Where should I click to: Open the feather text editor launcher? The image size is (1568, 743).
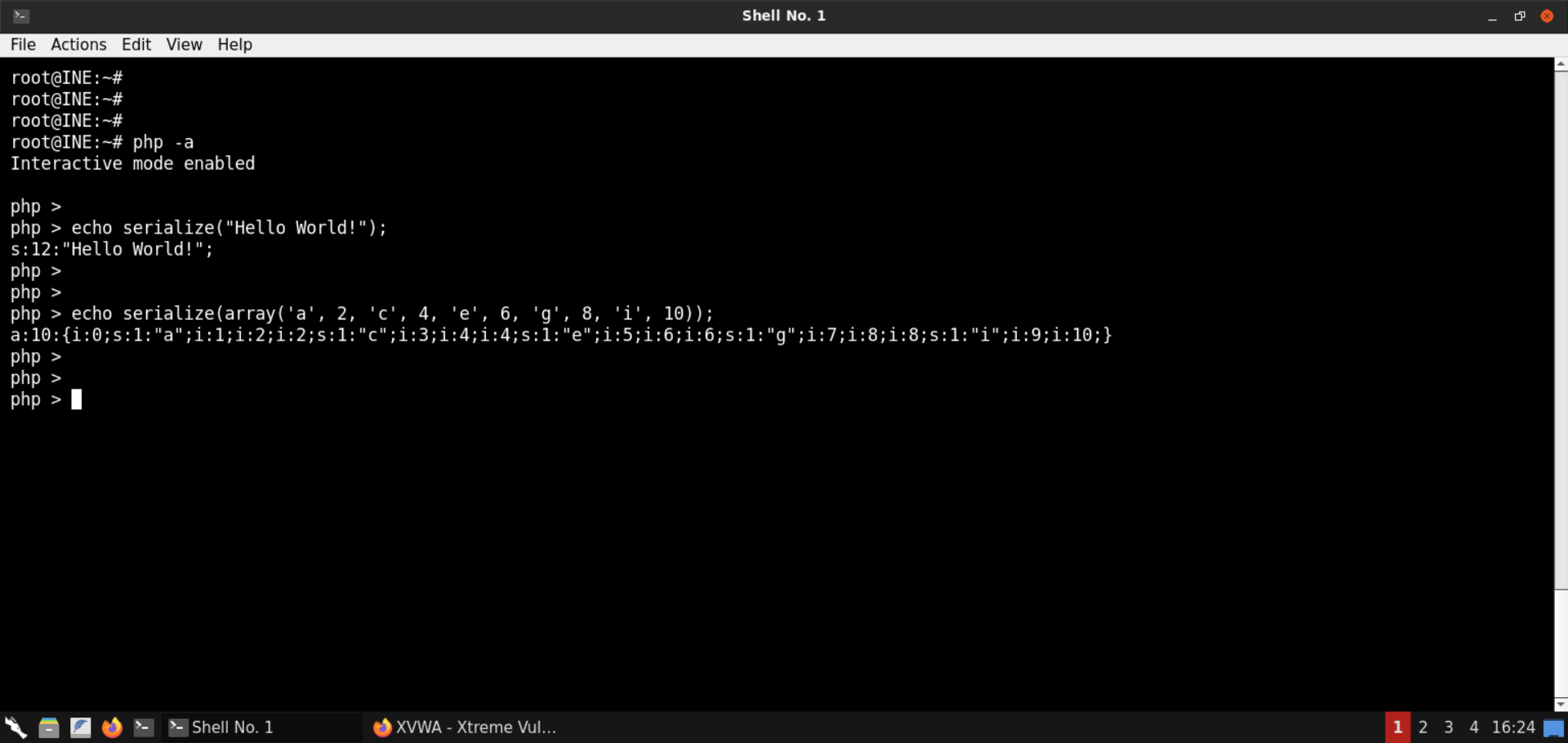coord(80,727)
